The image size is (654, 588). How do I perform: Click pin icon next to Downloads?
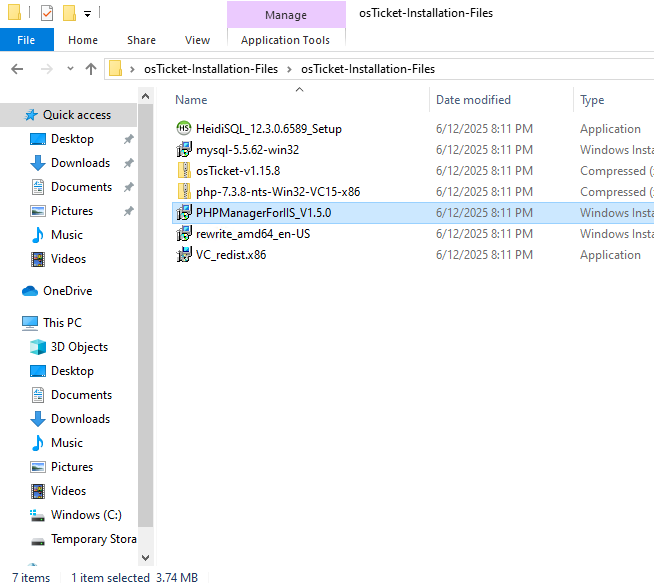pos(128,163)
